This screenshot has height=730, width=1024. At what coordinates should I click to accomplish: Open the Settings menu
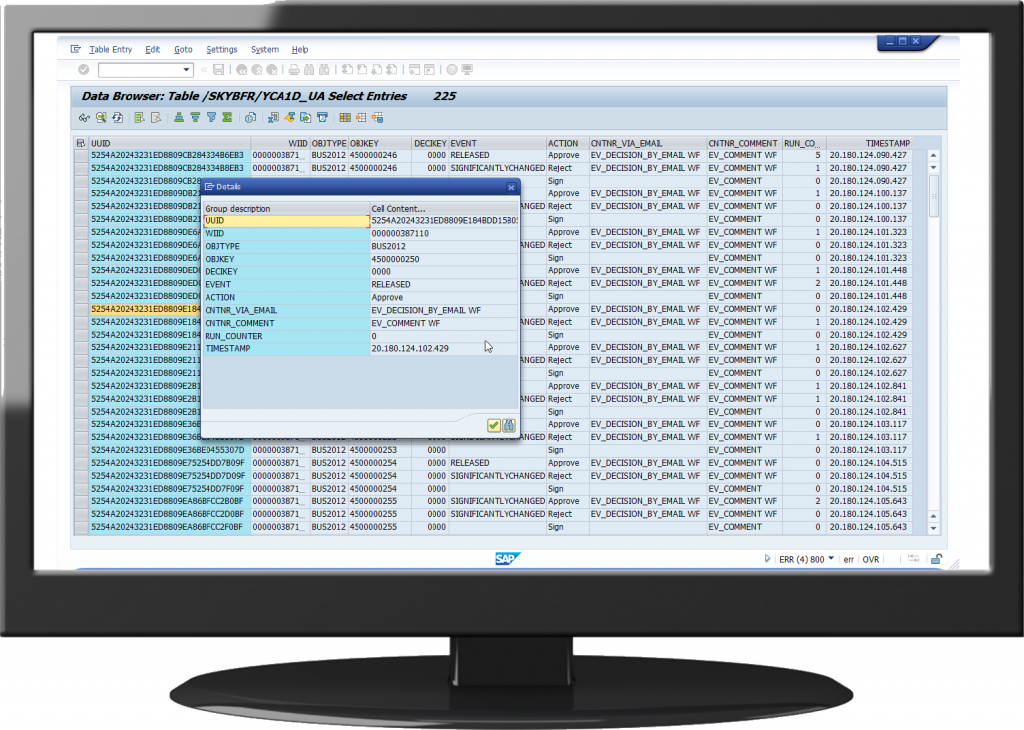pyautogui.click(x=221, y=50)
